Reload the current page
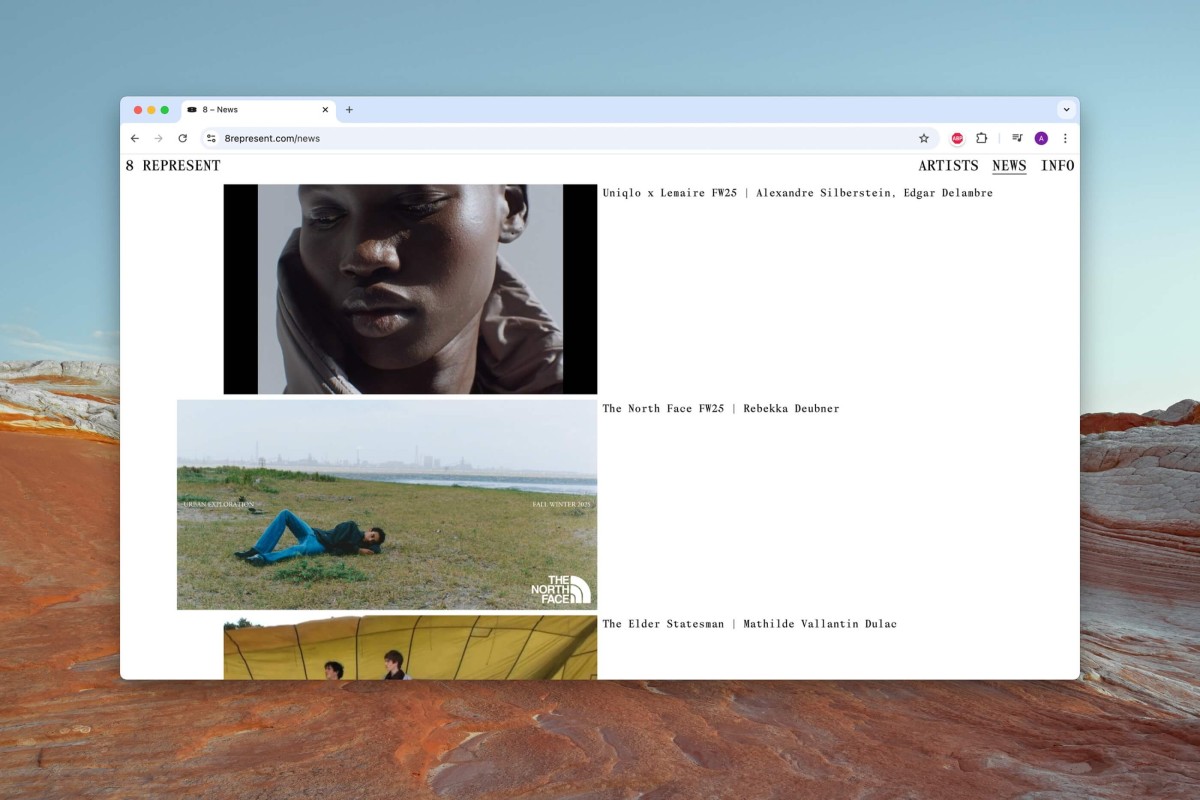1200x800 pixels. [182, 138]
